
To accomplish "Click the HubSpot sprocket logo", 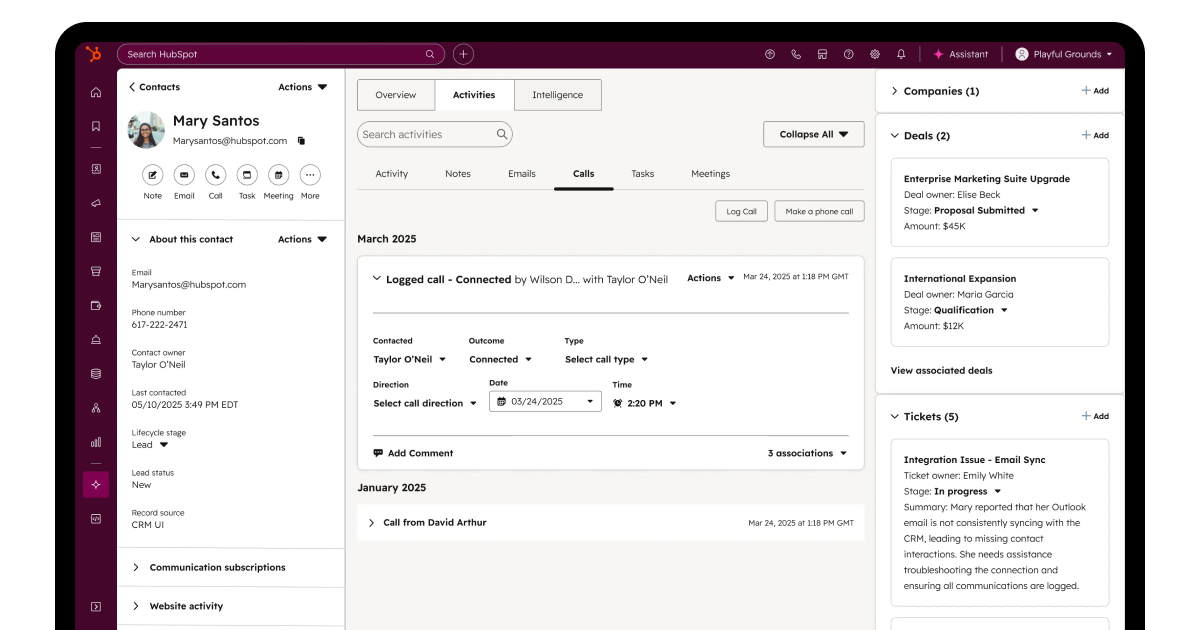I will (x=95, y=54).
